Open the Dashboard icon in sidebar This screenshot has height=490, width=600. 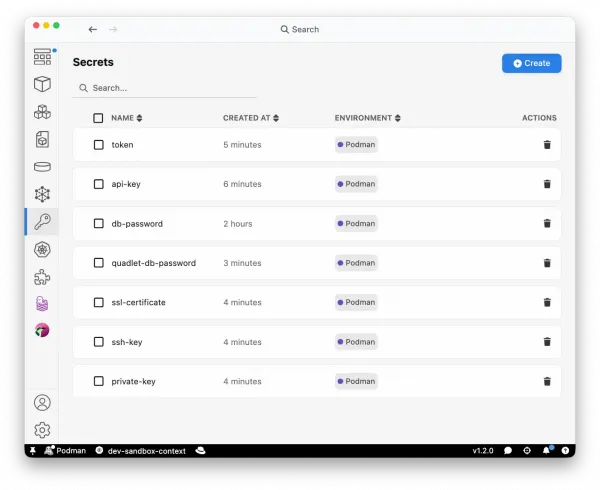pos(42,57)
